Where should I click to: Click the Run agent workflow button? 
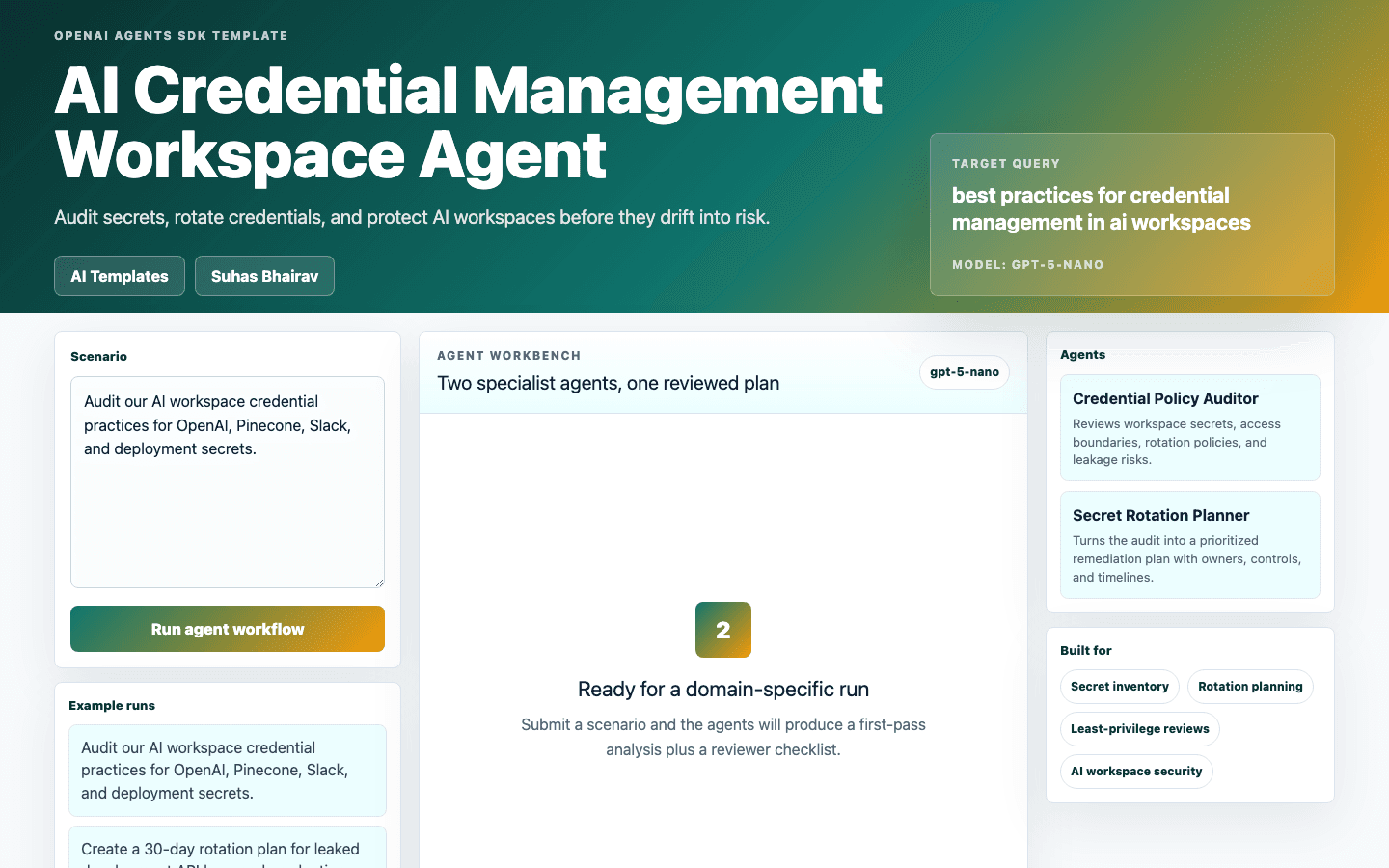tap(228, 629)
